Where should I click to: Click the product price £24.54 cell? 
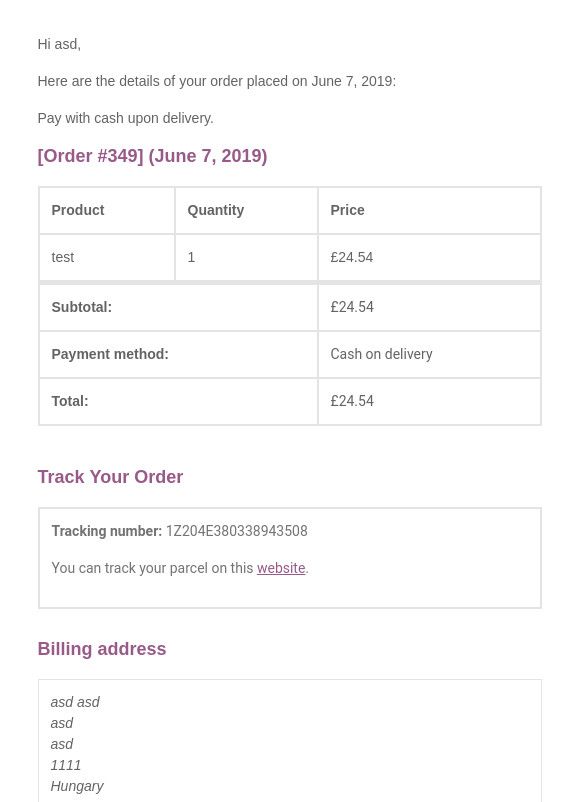(x=429, y=257)
